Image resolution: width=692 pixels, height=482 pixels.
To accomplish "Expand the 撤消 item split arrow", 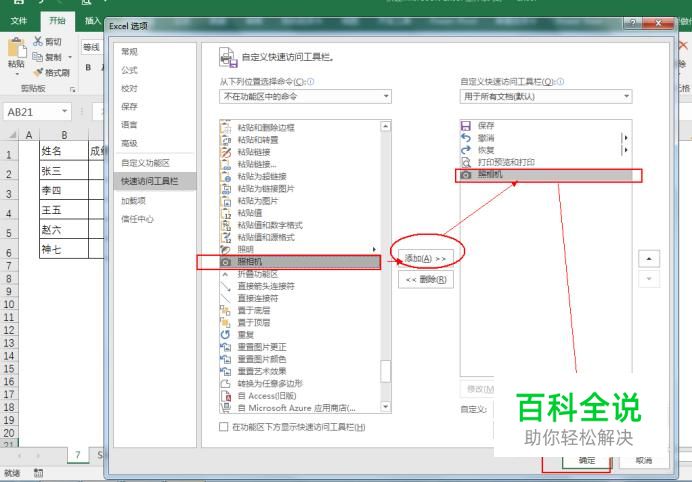I will [625, 138].
